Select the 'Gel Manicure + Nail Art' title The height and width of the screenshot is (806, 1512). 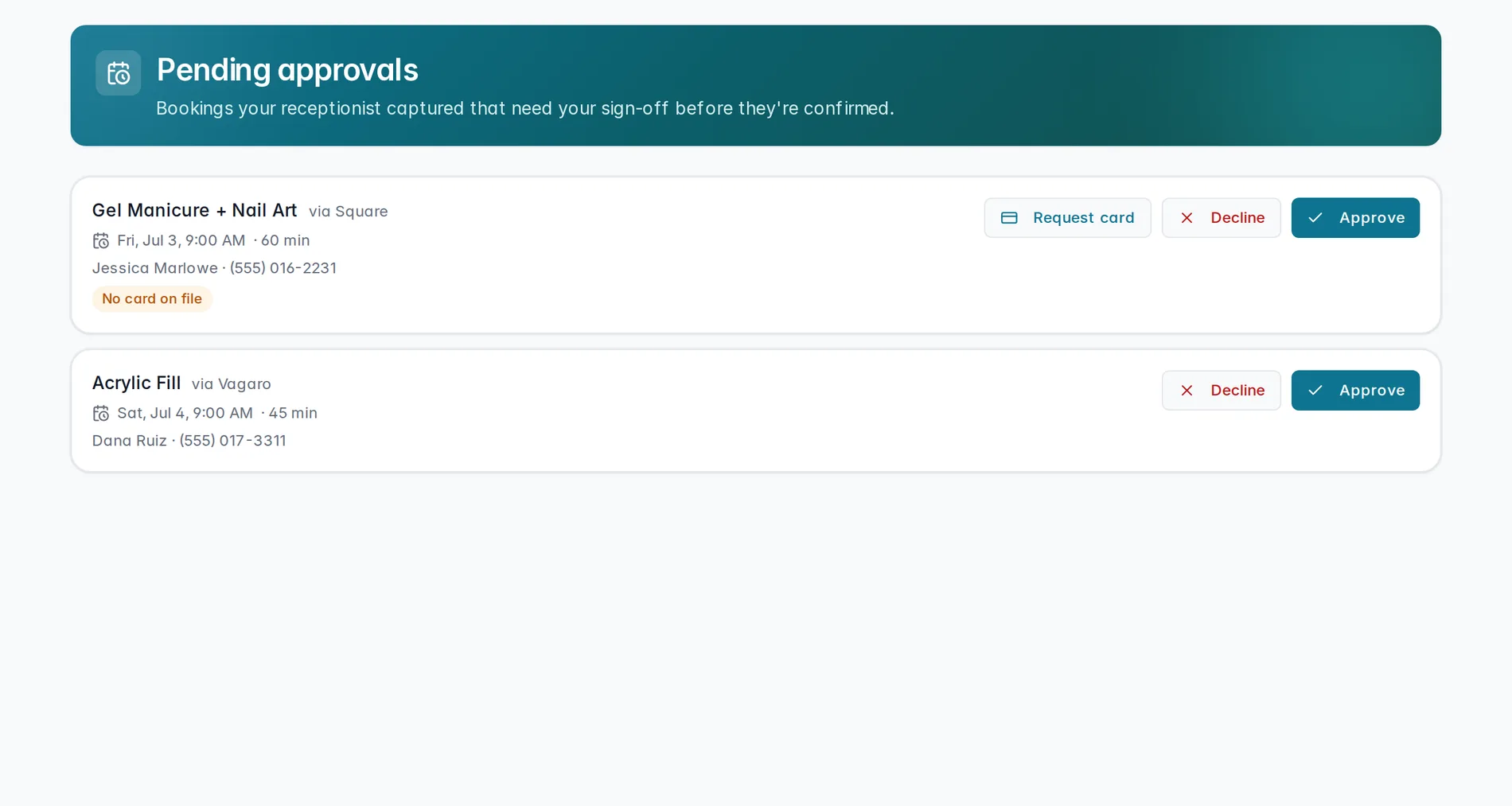pos(194,210)
